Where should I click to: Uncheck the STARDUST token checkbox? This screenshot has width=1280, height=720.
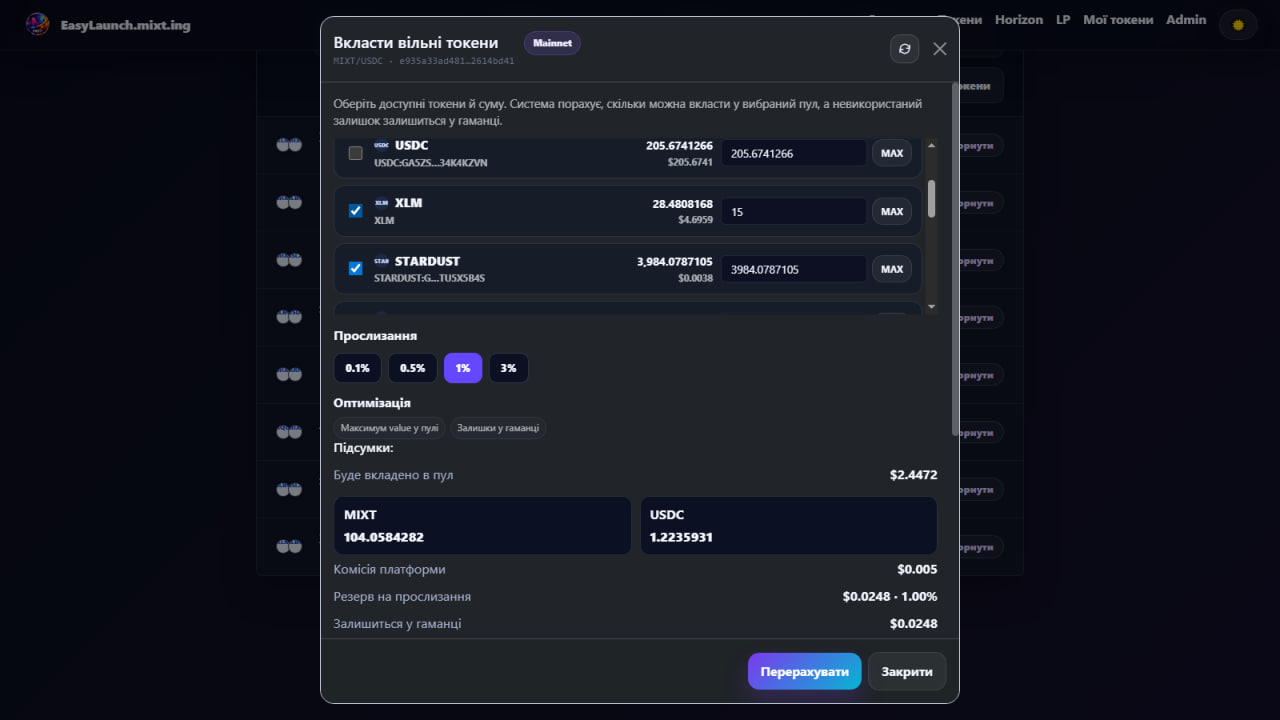pos(355,269)
